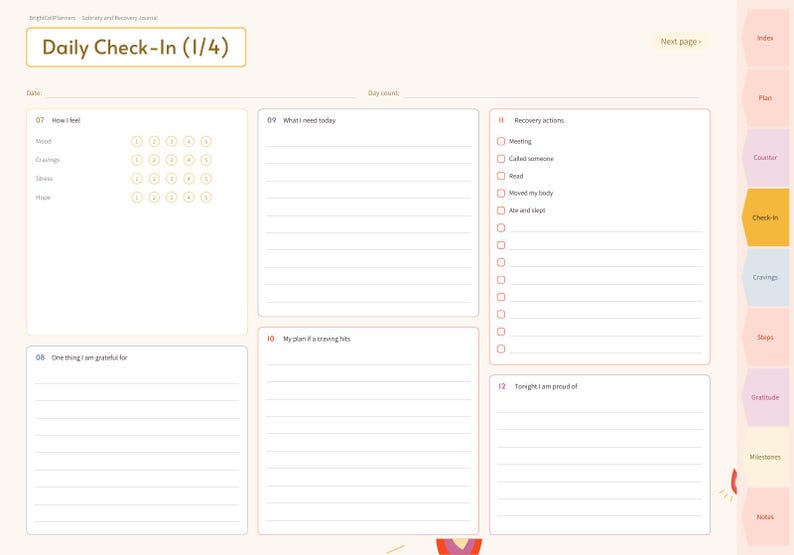
Task: Rate Cravings as 4
Action: [x=189, y=160]
